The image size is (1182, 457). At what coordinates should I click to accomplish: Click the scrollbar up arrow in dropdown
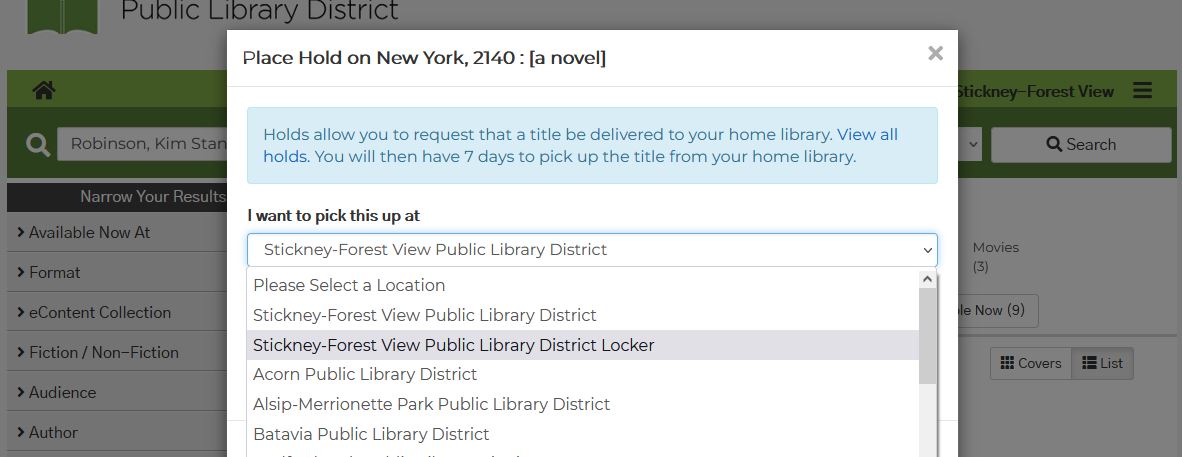point(927,279)
